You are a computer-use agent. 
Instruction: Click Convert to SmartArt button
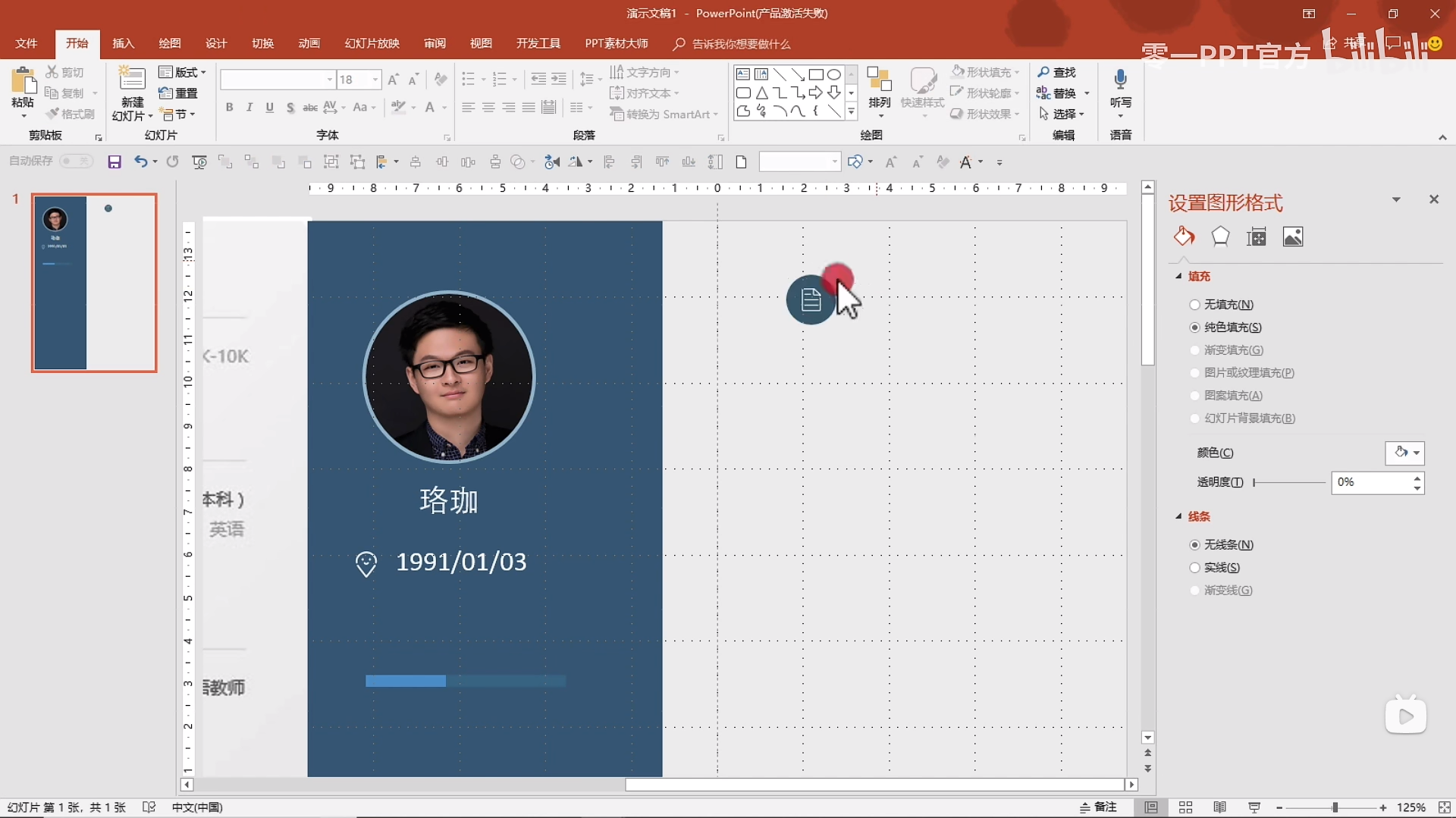pos(664,114)
